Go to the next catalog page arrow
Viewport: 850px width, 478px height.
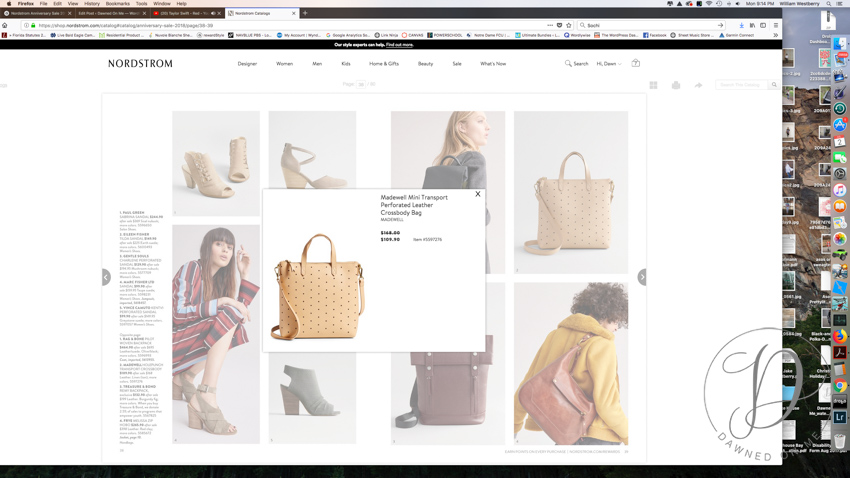pyautogui.click(x=642, y=277)
